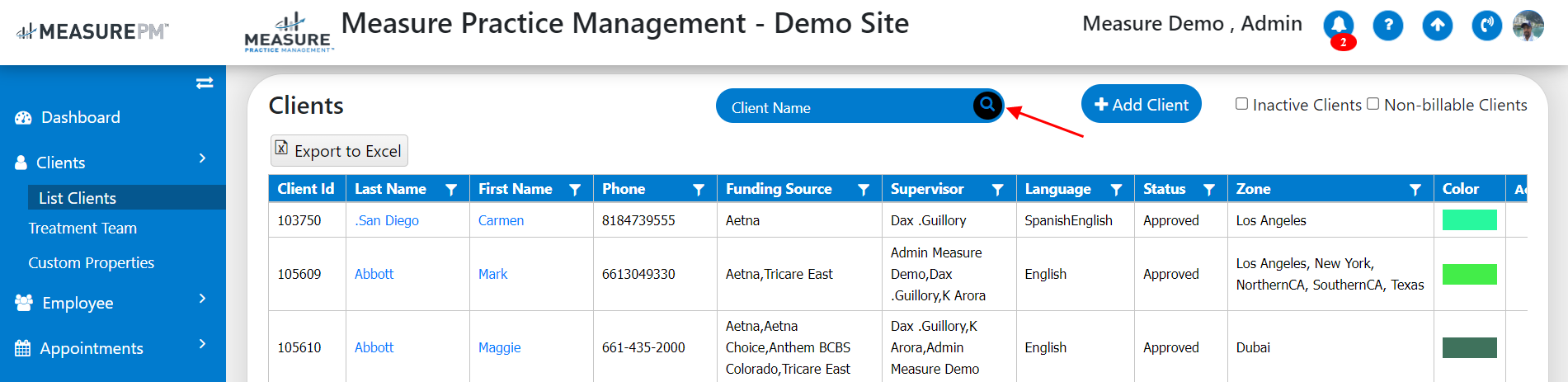The width and height of the screenshot is (1568, 382).
Task: Filter the First Name column
Action: point(575,190)
